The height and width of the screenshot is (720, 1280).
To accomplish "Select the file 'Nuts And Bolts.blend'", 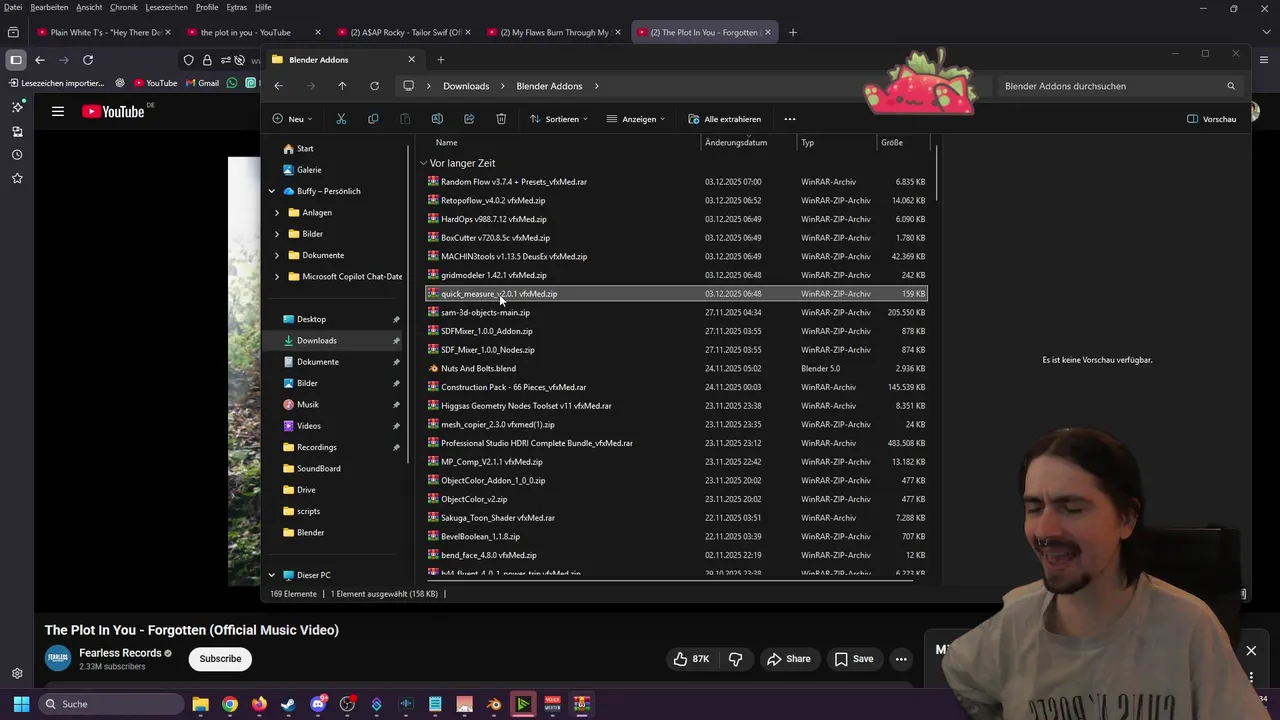I will click(x=478, y=368).
